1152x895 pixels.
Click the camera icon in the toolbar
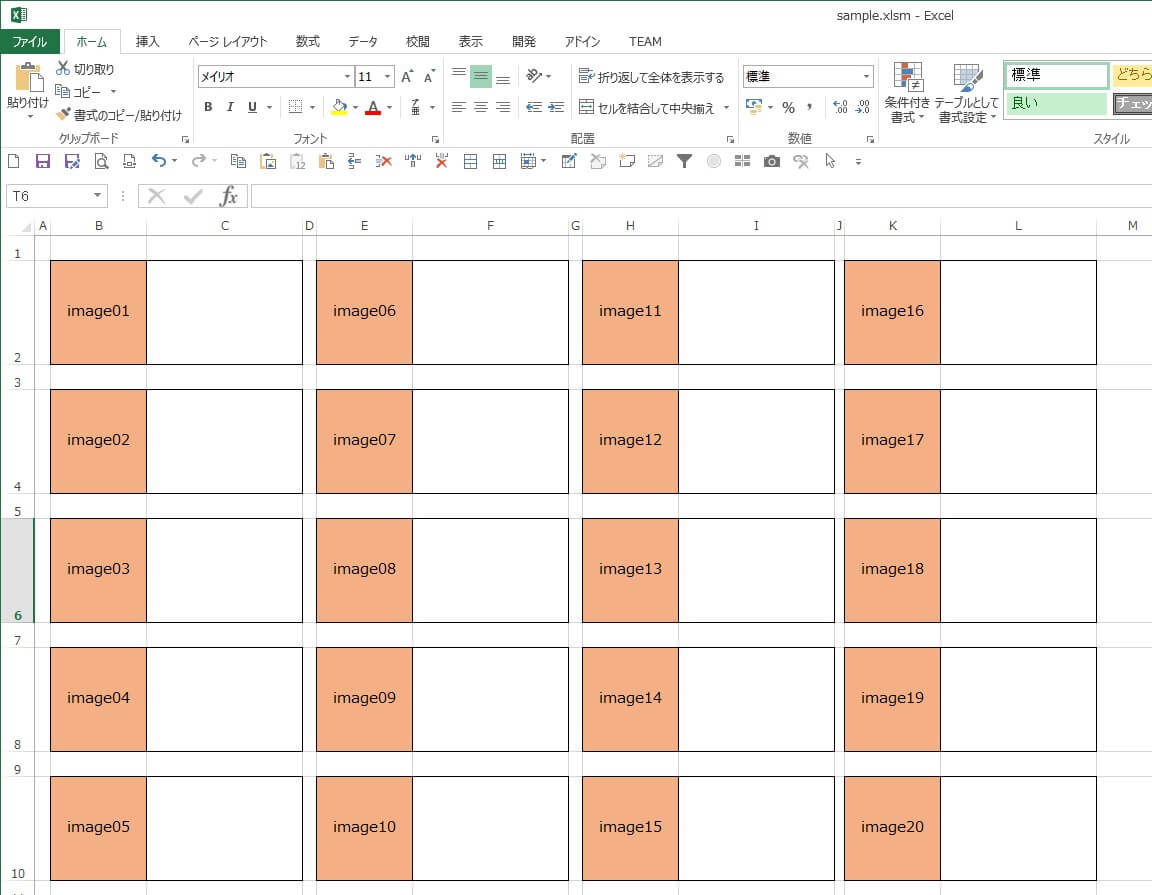771,161
